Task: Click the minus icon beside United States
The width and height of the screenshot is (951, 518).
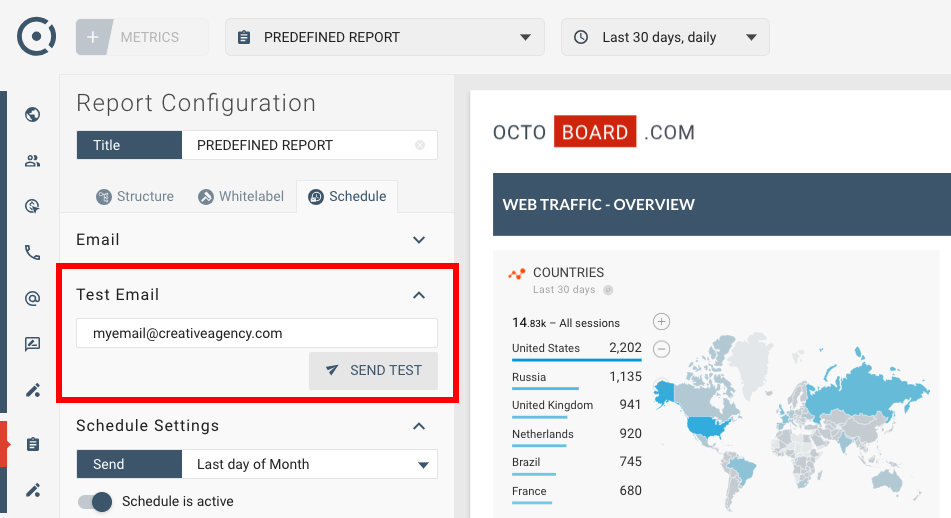Action: point(661,349)
